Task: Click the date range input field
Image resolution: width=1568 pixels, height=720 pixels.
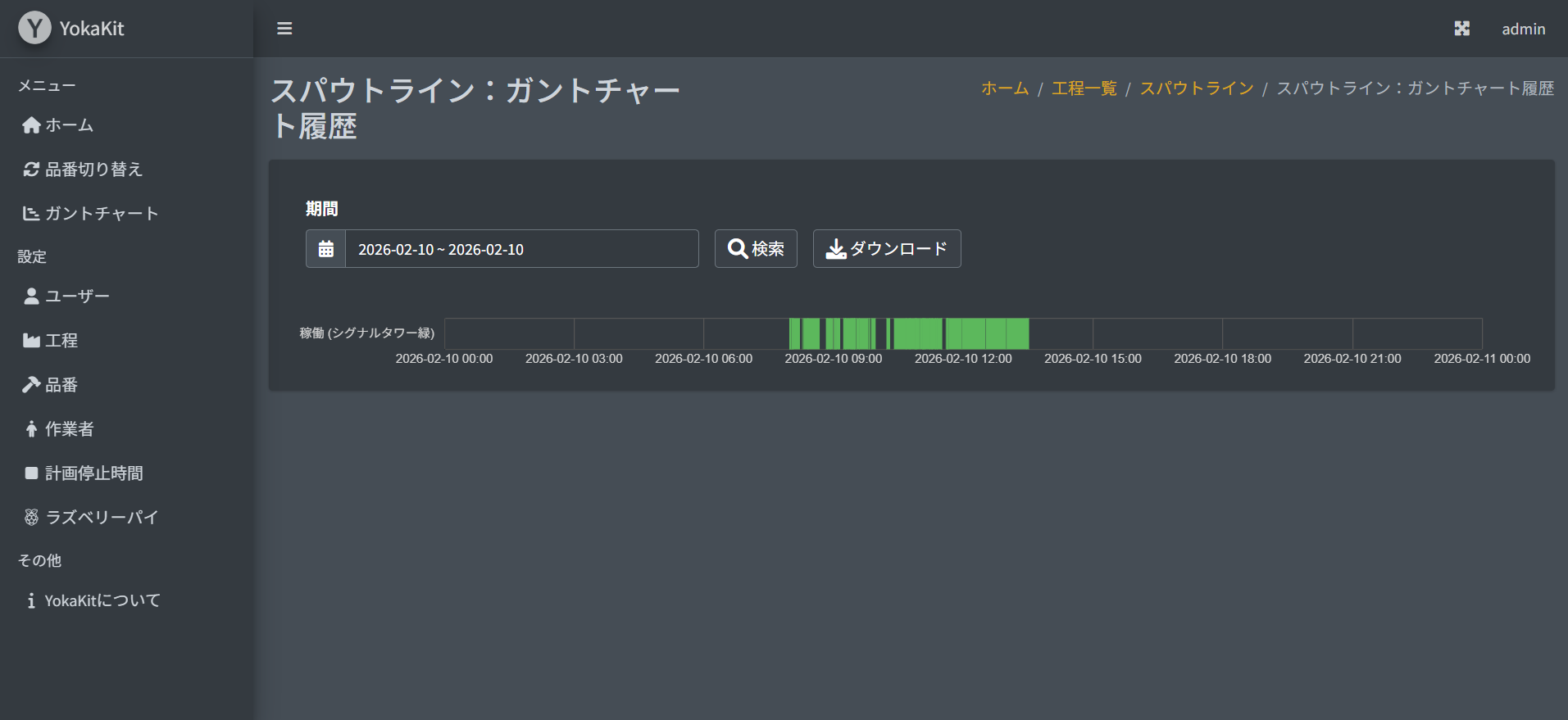Action: click(x=521, y=249)
